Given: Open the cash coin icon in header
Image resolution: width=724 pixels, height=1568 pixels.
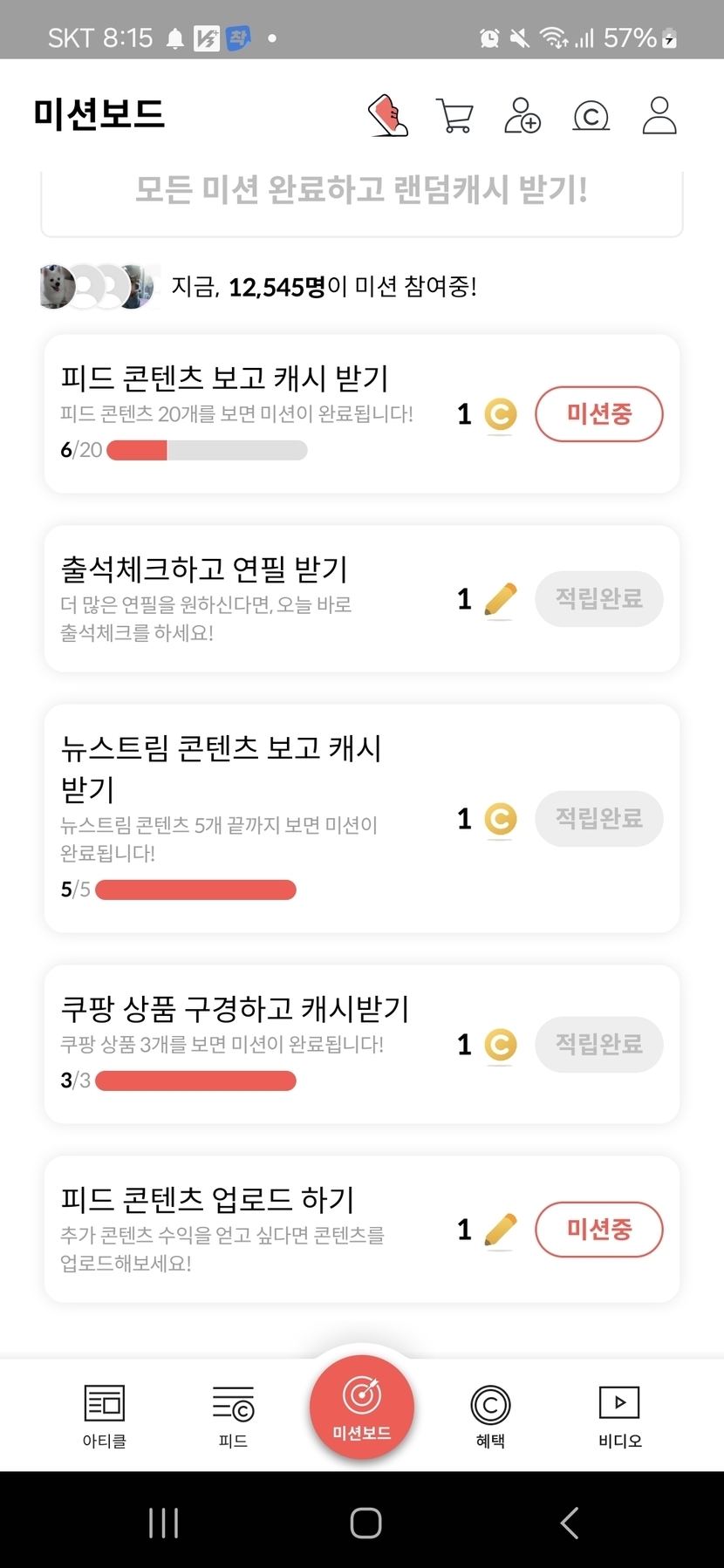Looking at the screenshot, I should click(591, 115).
